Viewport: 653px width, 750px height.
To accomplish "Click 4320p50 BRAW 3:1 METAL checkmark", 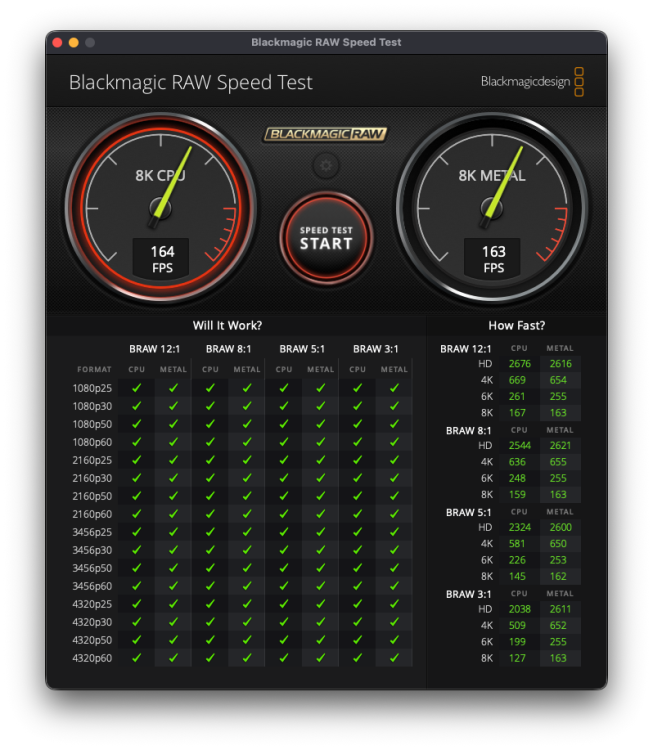I will pos(394,640).
